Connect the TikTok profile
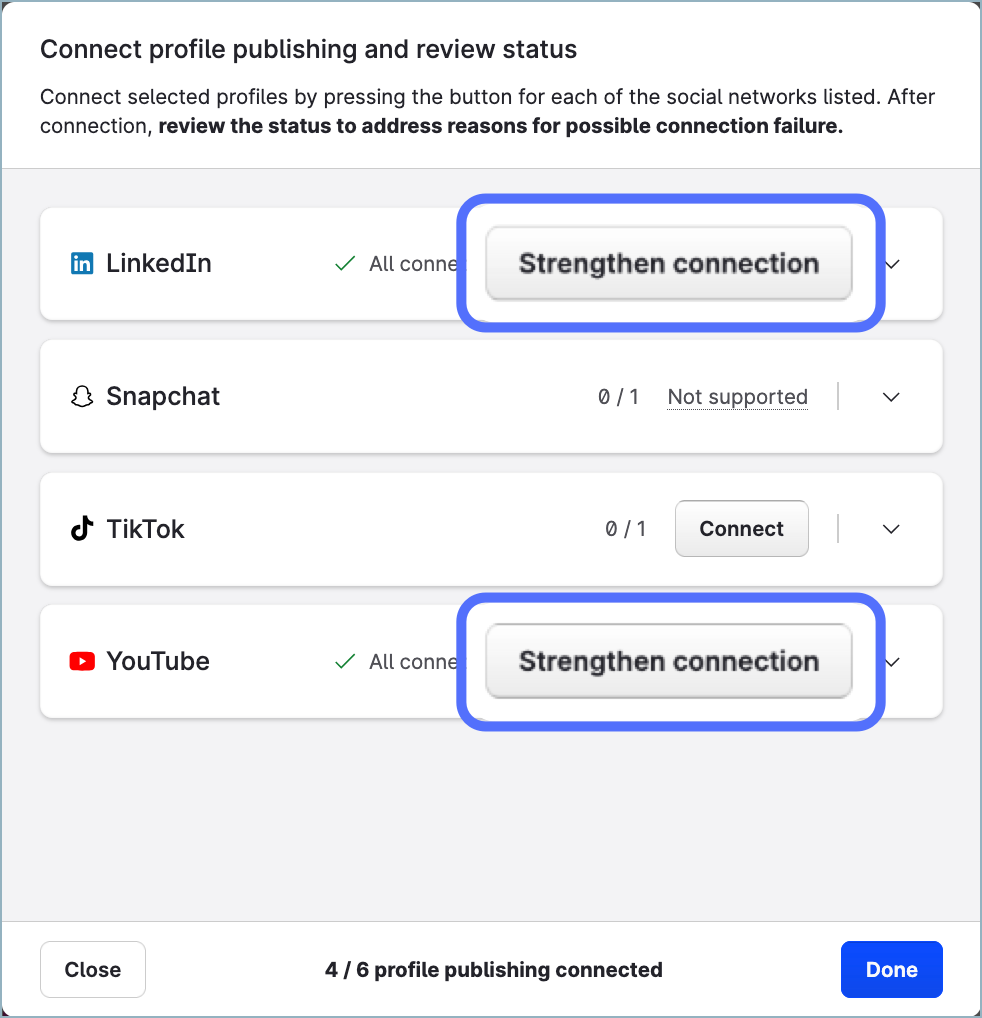This screenshot has width=982, height=1018. [x=741, y=529]
